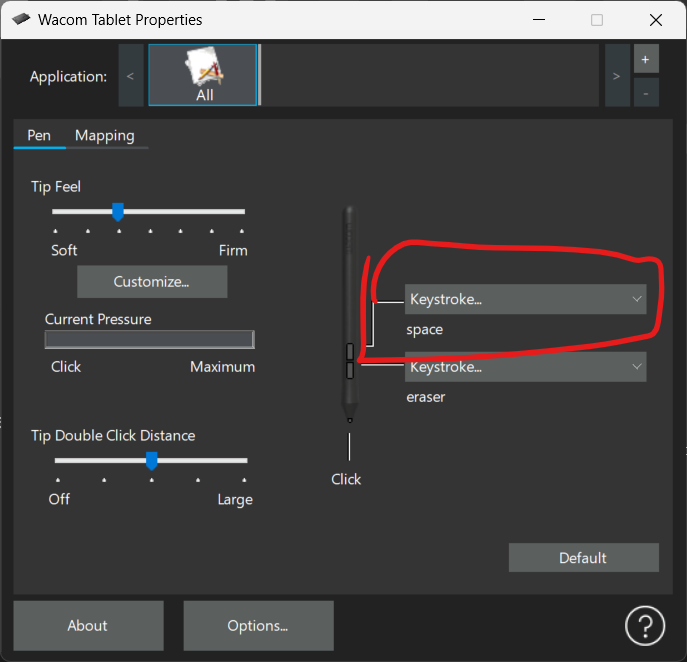
Task: Minimize the Wacom Tablet Properties window
Action: tap(539, 20)
